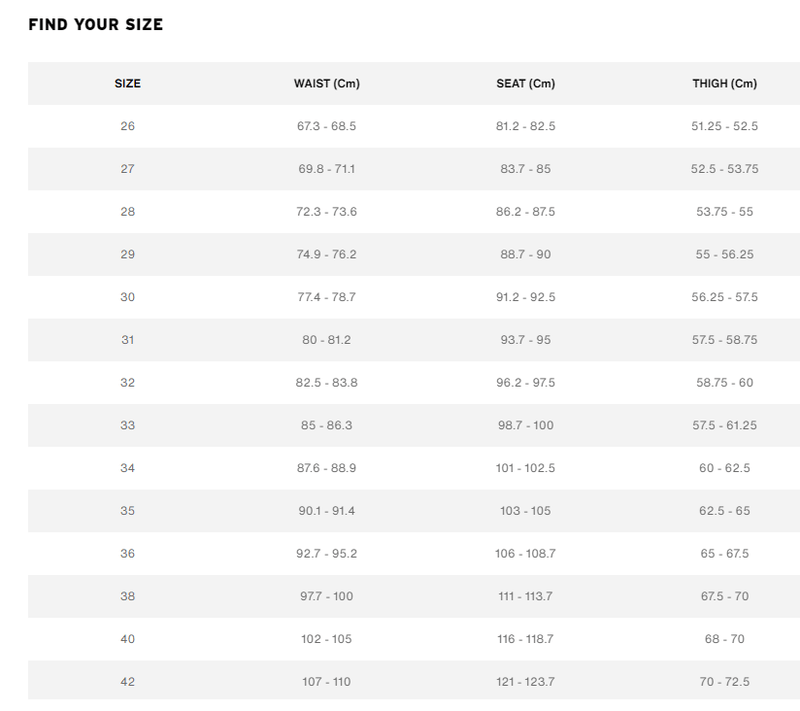Click thigh value 51.25 - 52.5
The width and height of the screenshot is (800, 711).
click(x=725, y=126)
